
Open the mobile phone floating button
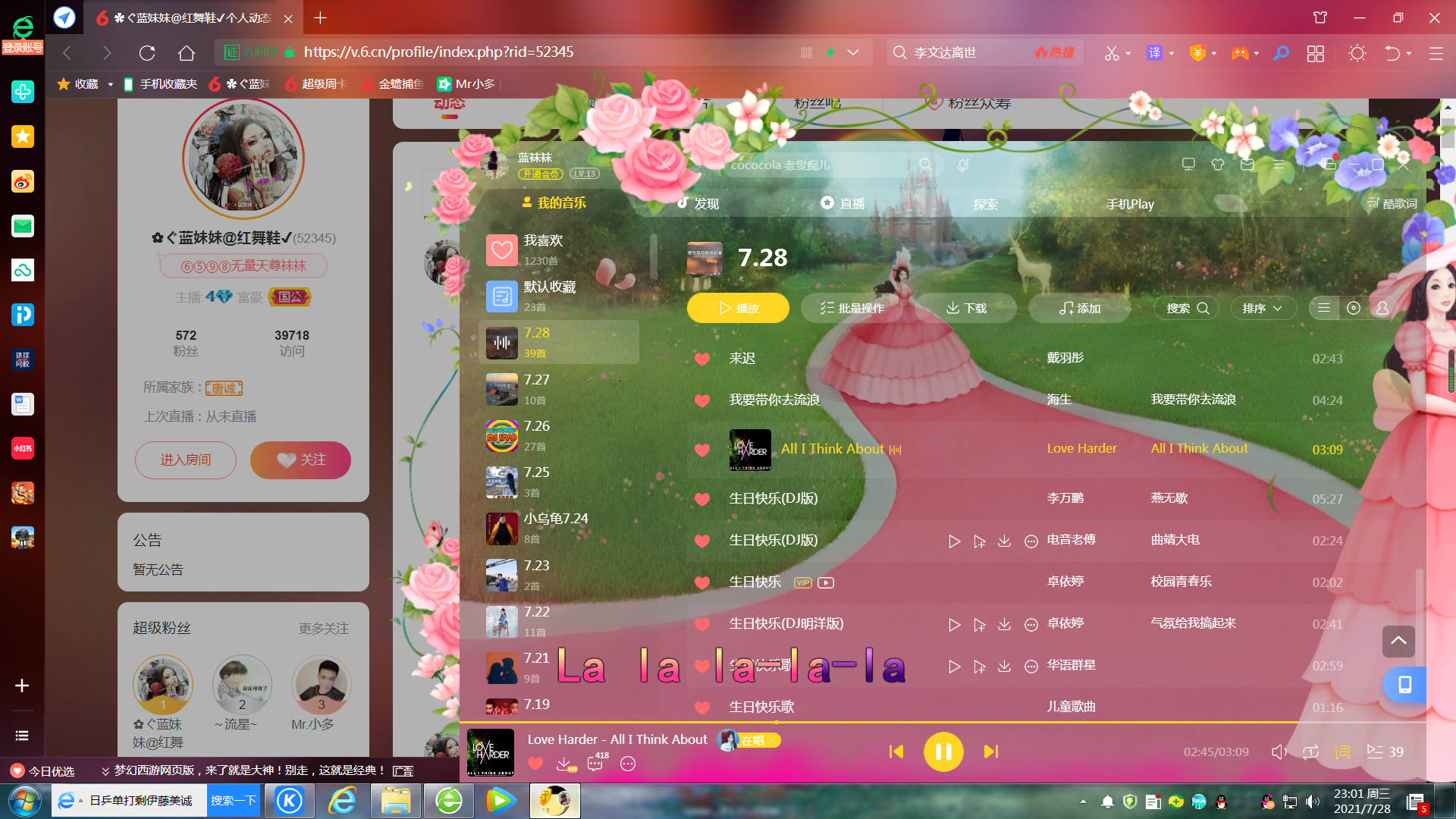click(x=1404, y=685)
